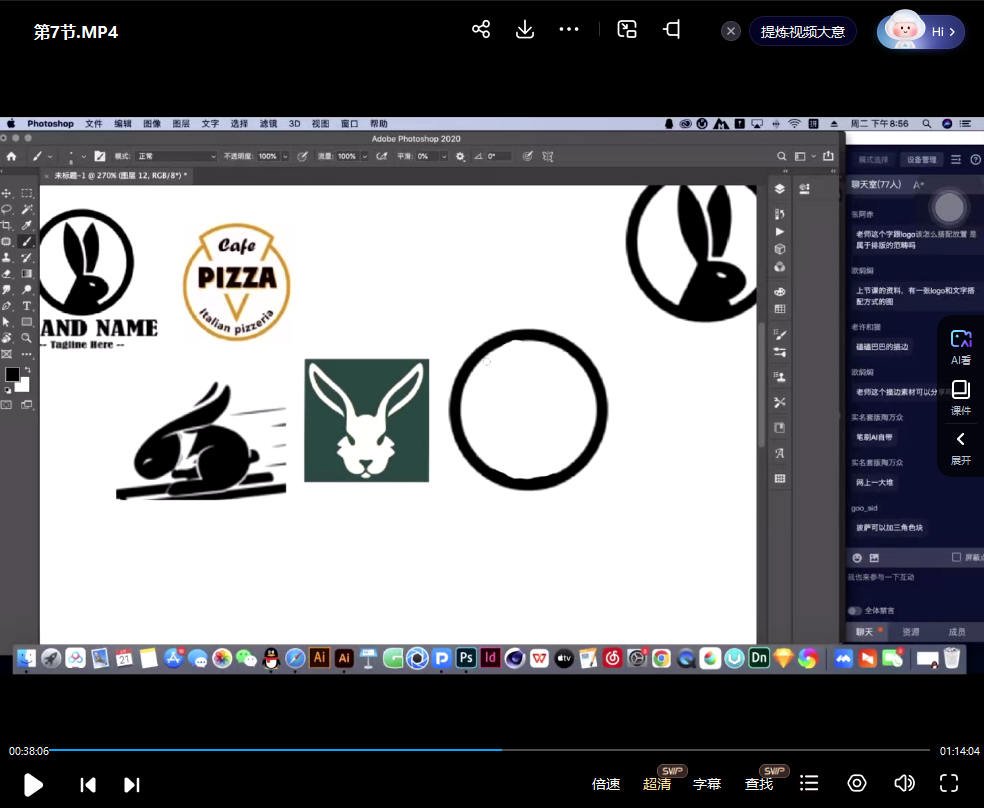Open the 滤镜 menu in Photoshop
This screenshot has height=808, width=984.
[x=268, y=124]
